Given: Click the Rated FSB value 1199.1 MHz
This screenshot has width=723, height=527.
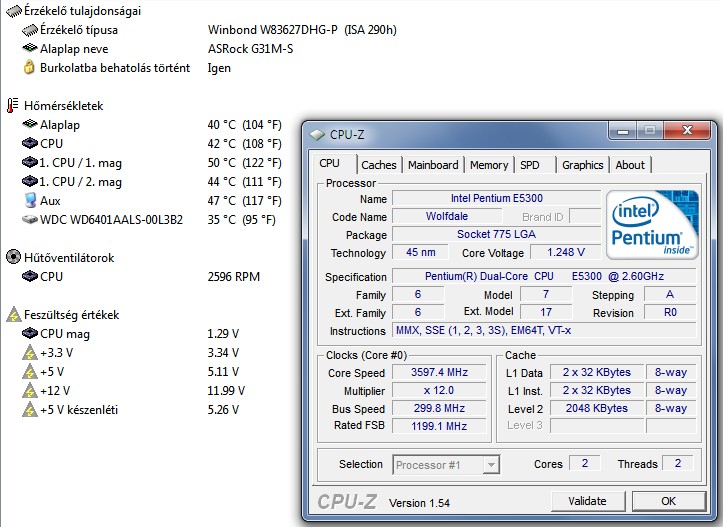Looking at the screenshot, I should (439, 426).
